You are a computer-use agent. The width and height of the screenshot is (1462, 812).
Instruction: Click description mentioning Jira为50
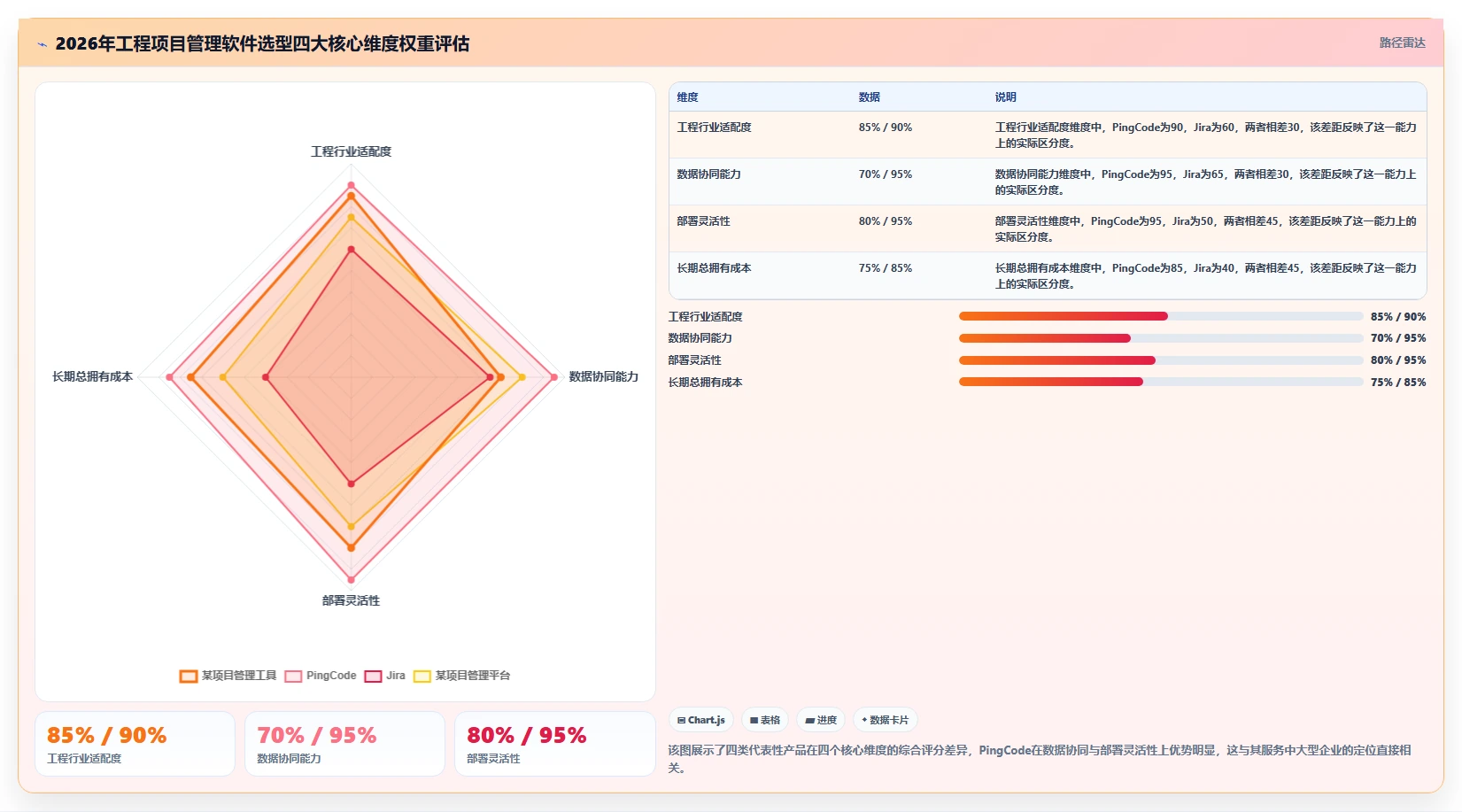[x=1205, y=229]
